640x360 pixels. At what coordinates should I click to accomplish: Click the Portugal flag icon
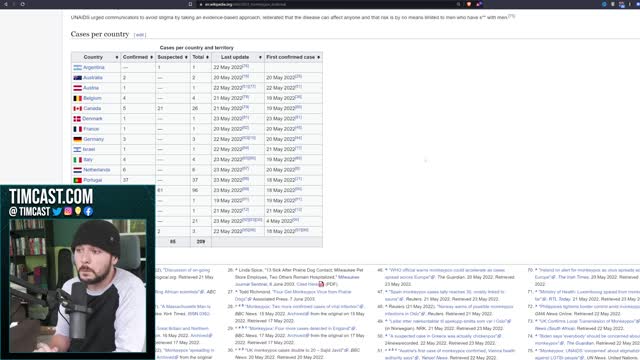[78, 180]
